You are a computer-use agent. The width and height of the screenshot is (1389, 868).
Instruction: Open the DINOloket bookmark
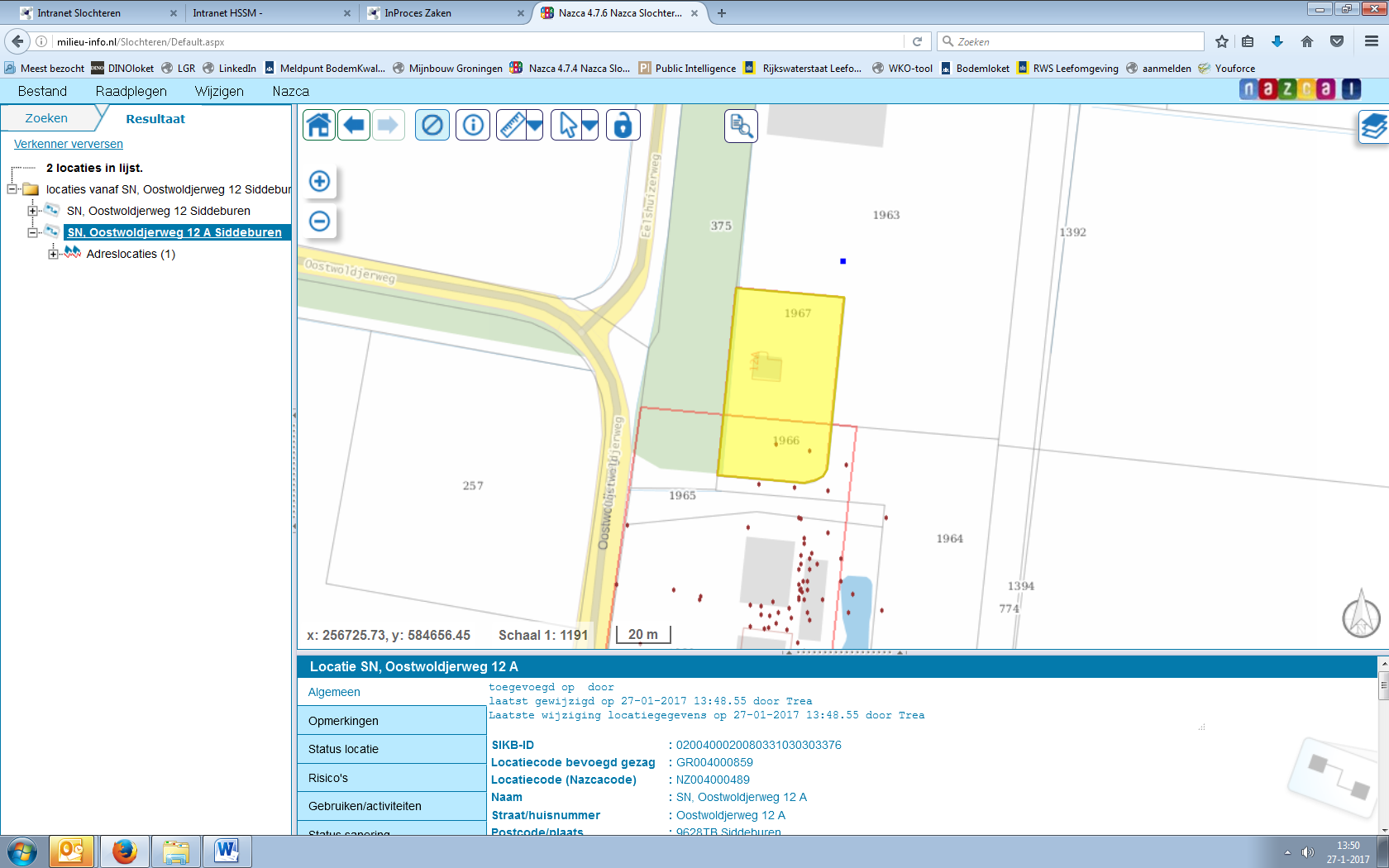pyautogui.click(x=122, y=69)
